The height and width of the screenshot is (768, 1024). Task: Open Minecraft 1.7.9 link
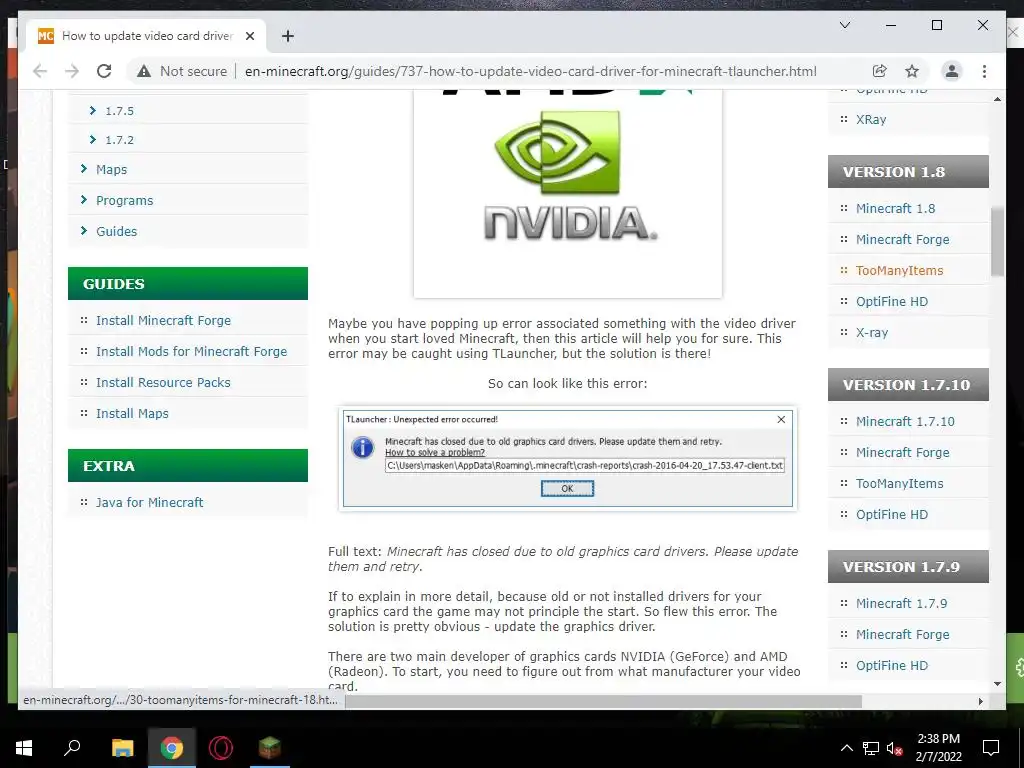[901, 603]
